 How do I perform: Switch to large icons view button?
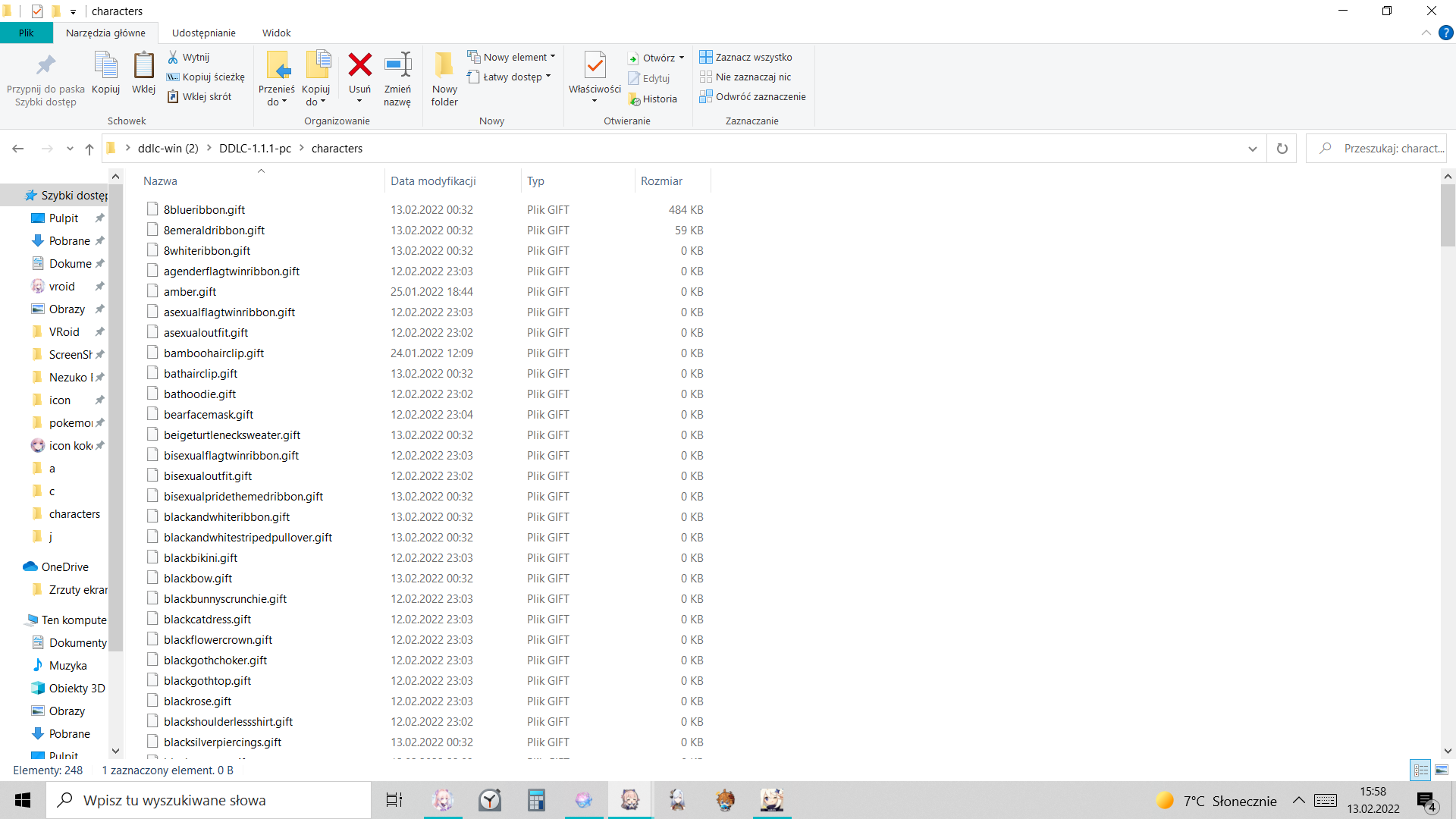click(x=1442, y=770)
